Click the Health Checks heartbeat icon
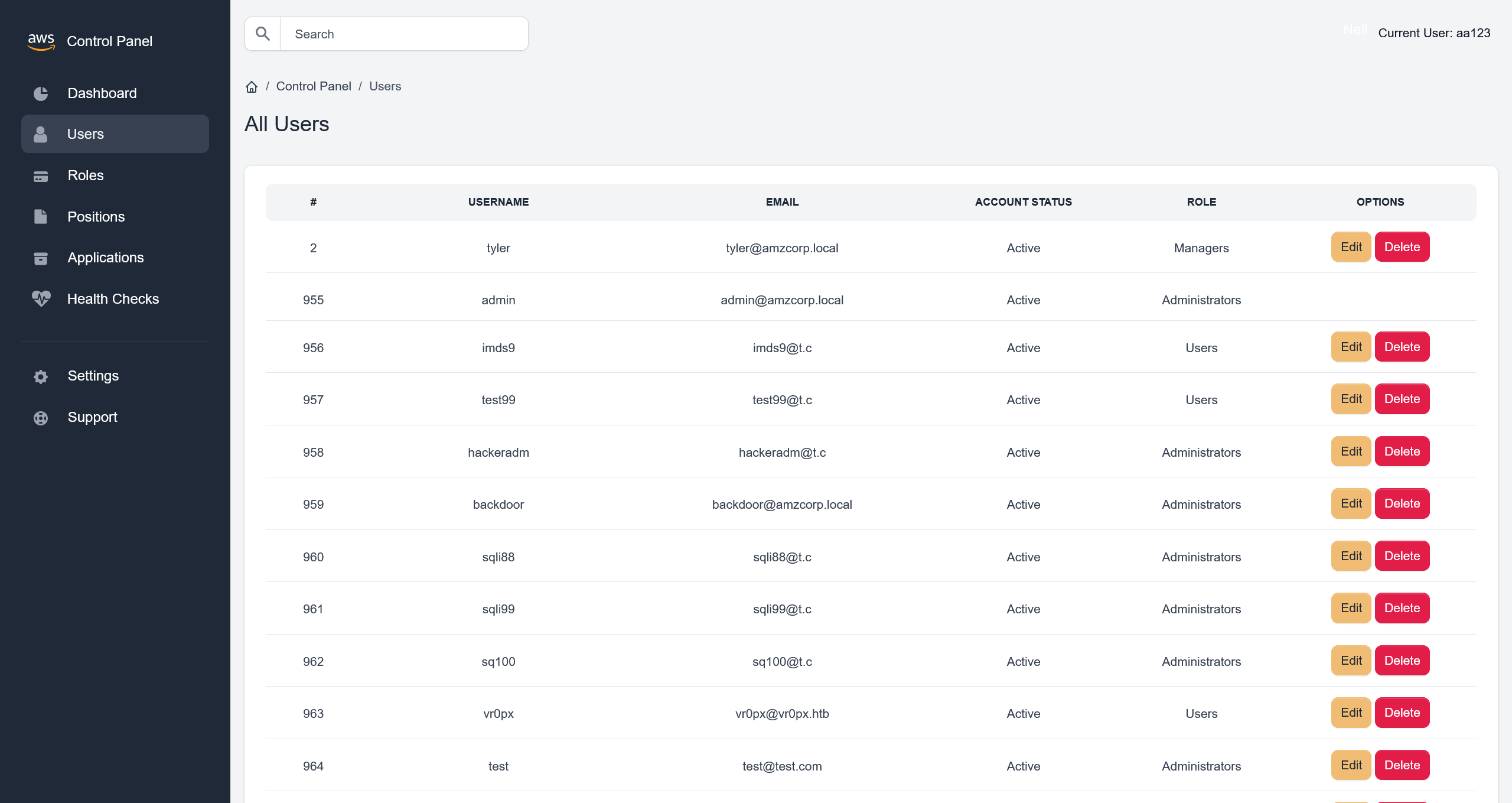This screenshot has height=803, width=1512. [41, 299]
